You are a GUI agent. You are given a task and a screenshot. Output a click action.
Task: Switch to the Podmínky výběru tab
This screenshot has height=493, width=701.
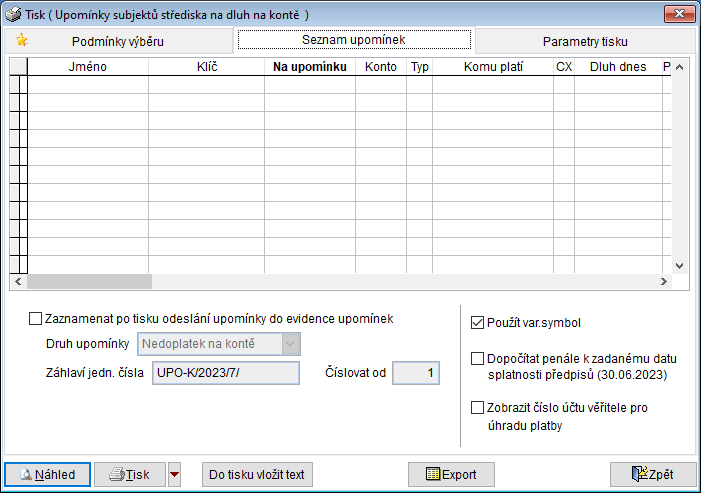coord(118,42)
